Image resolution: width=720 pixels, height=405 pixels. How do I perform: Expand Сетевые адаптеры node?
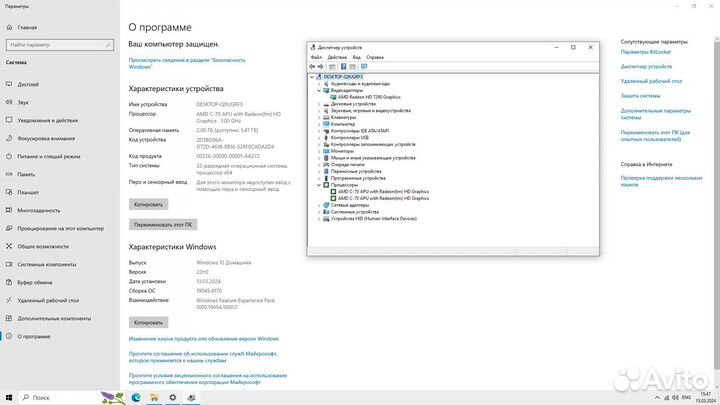(x=319, y=205)
